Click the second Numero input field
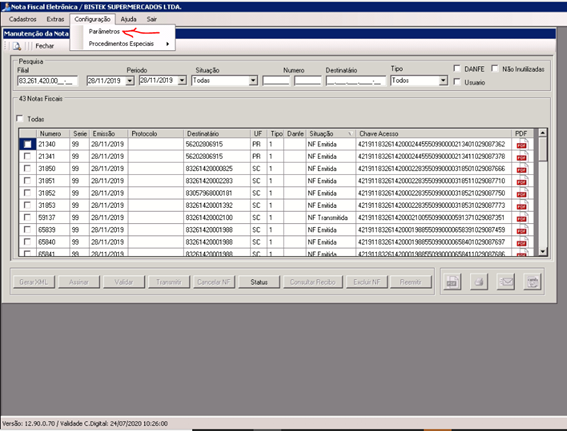This screenshot has height=431, width=567. 308,81
